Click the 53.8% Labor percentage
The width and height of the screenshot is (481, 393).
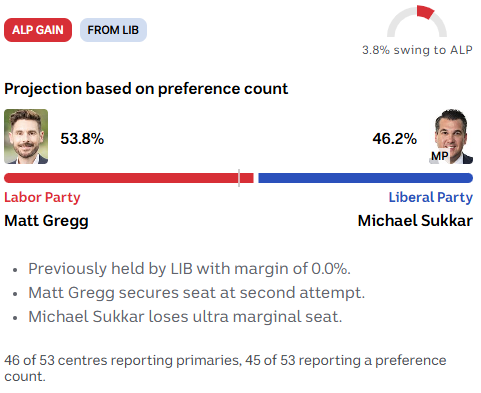pyautogui.click(x=82, y=139)
